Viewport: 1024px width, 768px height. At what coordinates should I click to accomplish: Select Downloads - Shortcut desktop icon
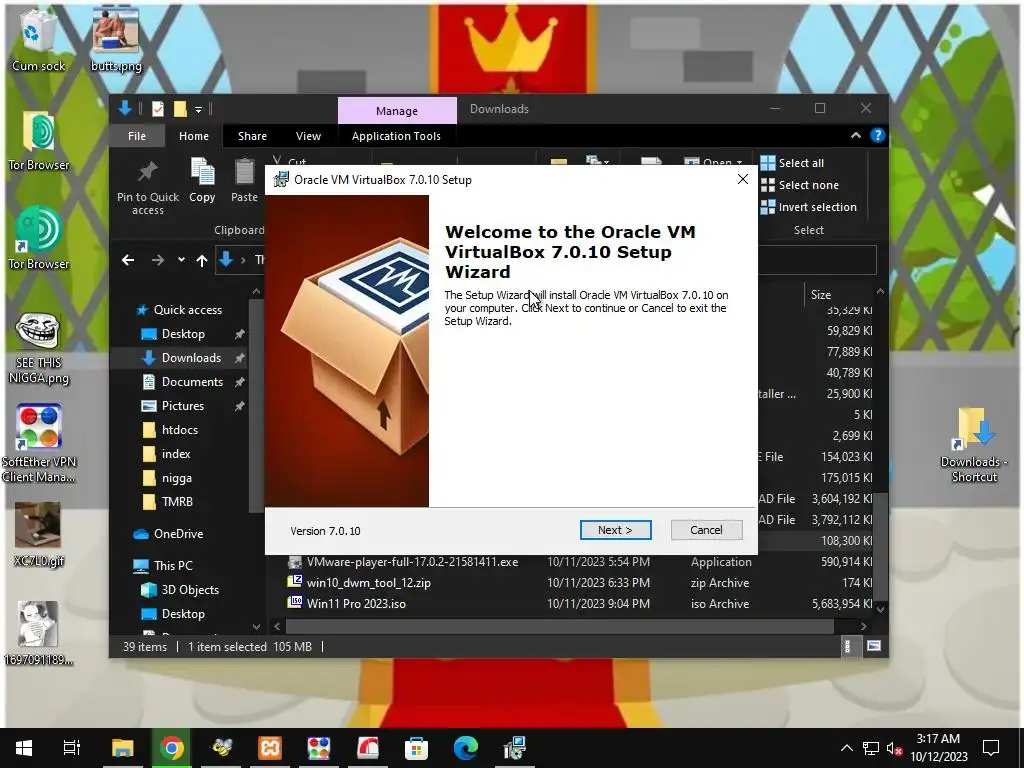(974, 445)
